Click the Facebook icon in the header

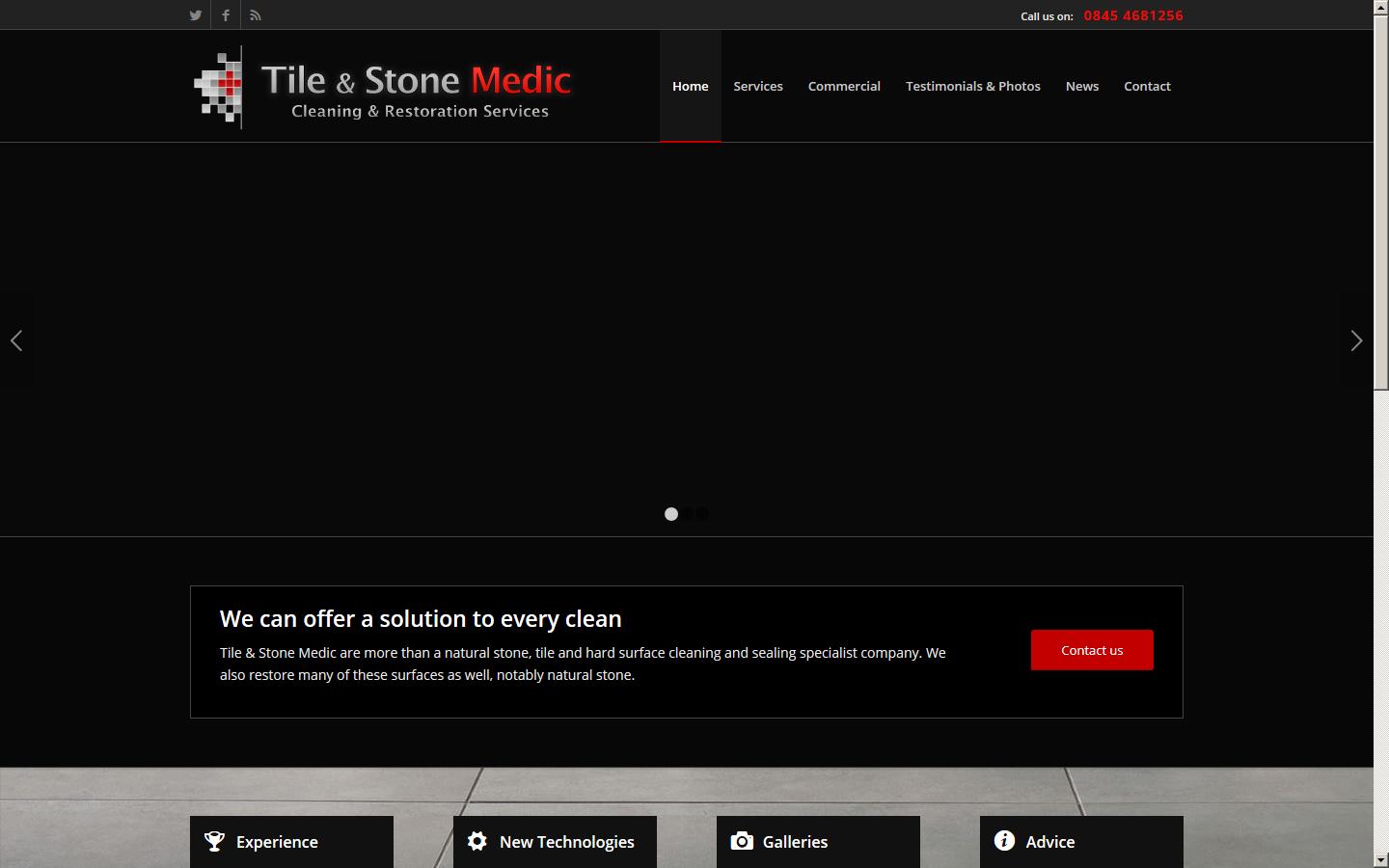click(x=225, y=14)
